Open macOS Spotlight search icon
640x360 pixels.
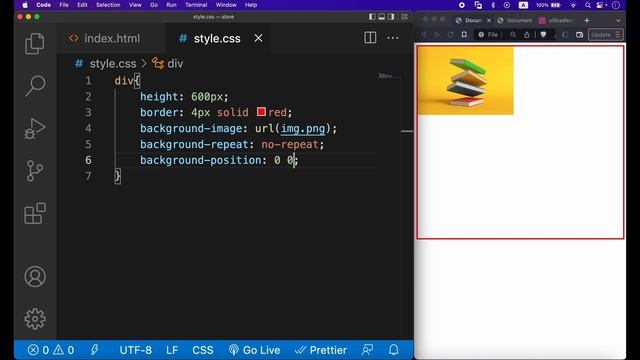pyautogui.click(x=588, y=5)
